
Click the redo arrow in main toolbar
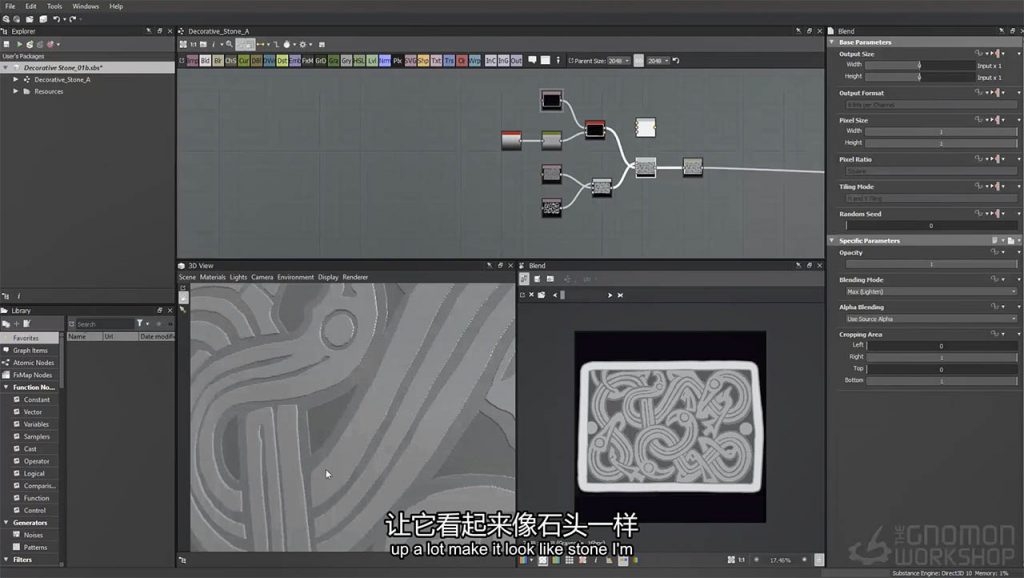pyautogui.click(x=72, y=19)
